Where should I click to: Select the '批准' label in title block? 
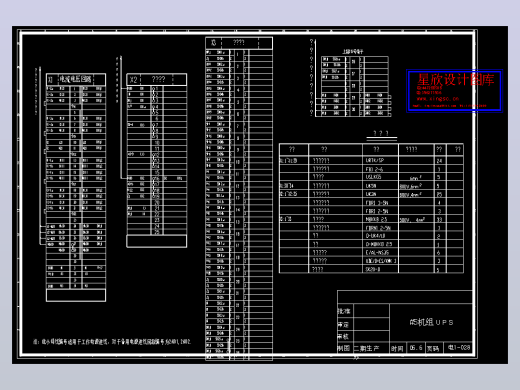pyautogui.click(x=344, y=311)
